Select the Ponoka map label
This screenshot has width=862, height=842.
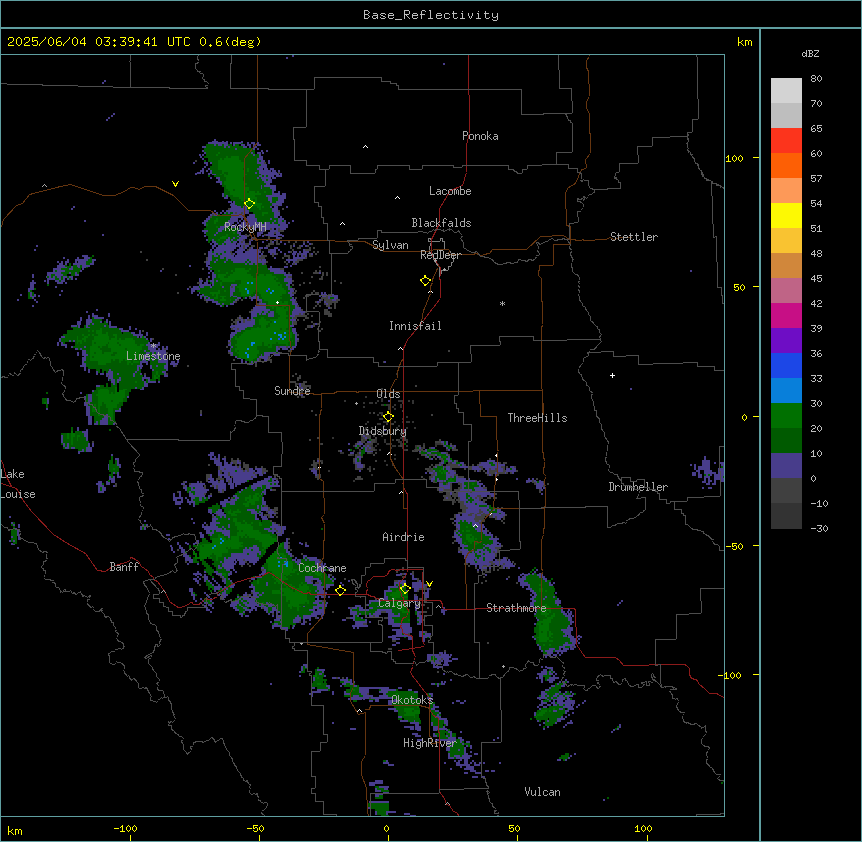tap(480, 136)
